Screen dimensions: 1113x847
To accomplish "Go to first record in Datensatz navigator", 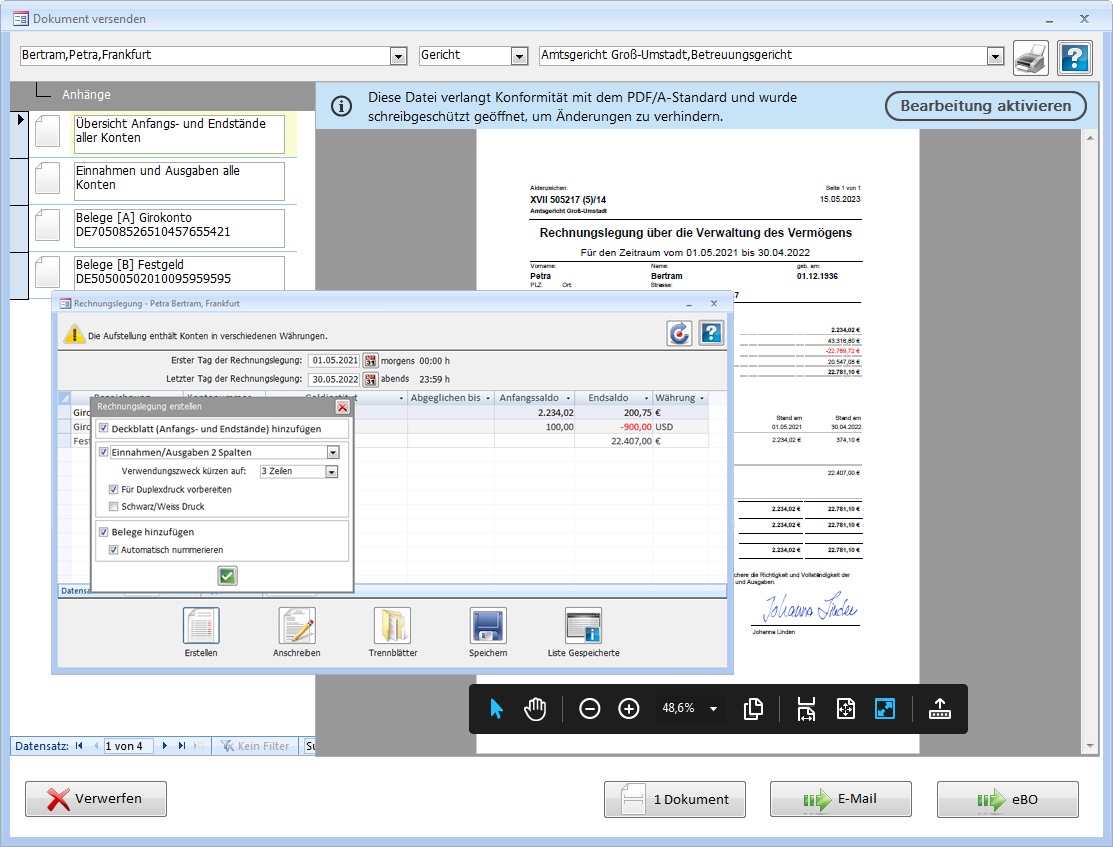I will tap(79, 746).
